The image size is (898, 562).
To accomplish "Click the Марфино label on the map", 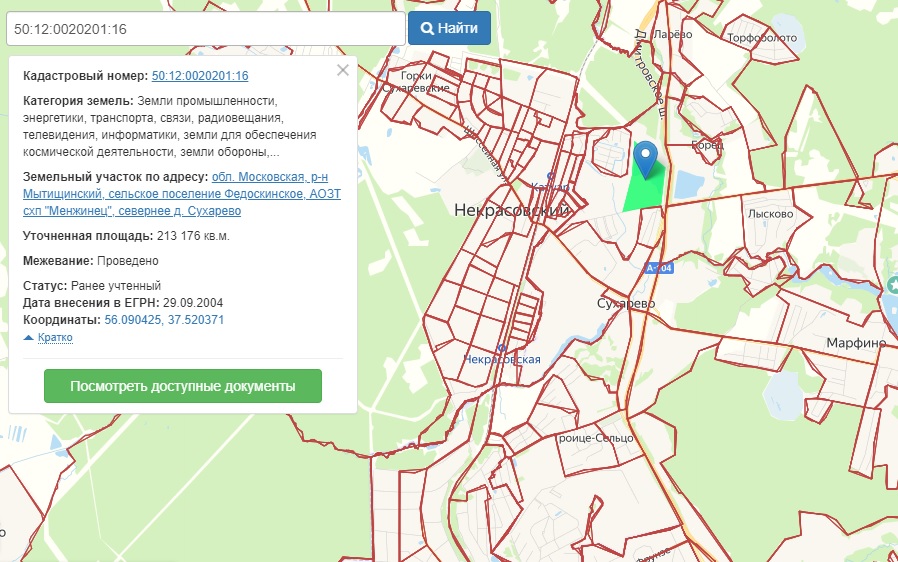I will [856, 343].
